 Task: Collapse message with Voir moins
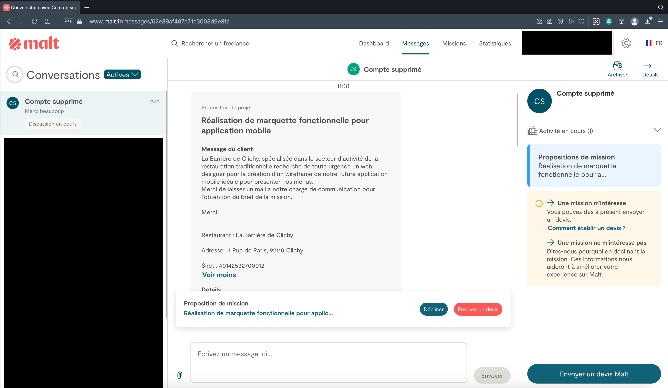[219, 275]
